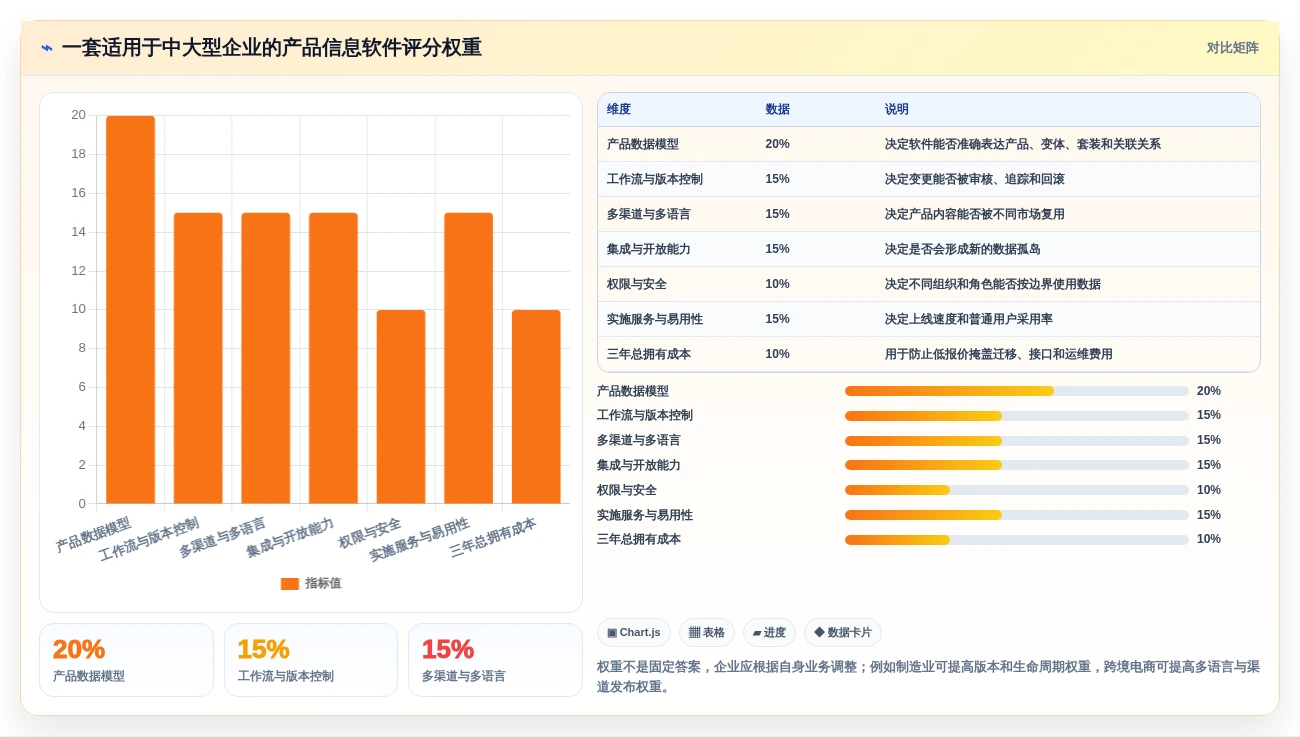Click the 集成与开放能力 bar in chart
This screenshot has height=737, width=1300.
[333, 358]
